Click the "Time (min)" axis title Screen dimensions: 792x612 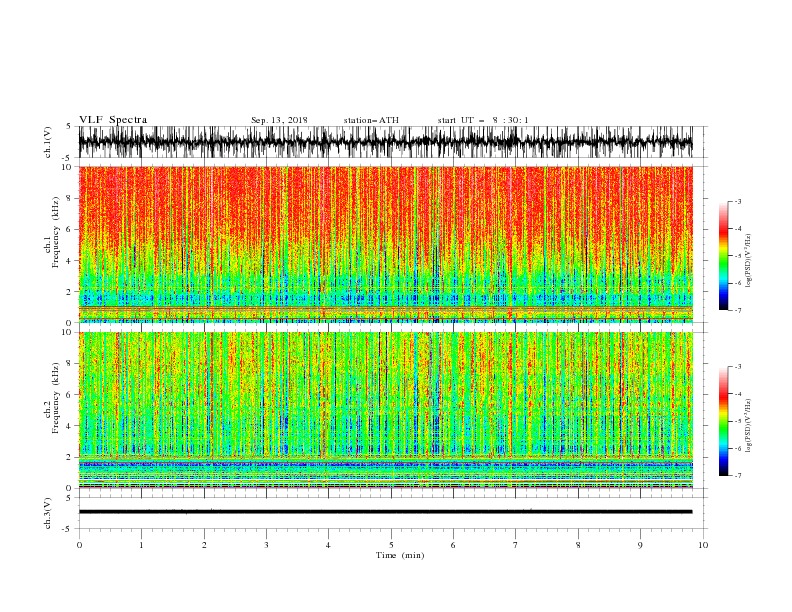(x=400, y=555)
